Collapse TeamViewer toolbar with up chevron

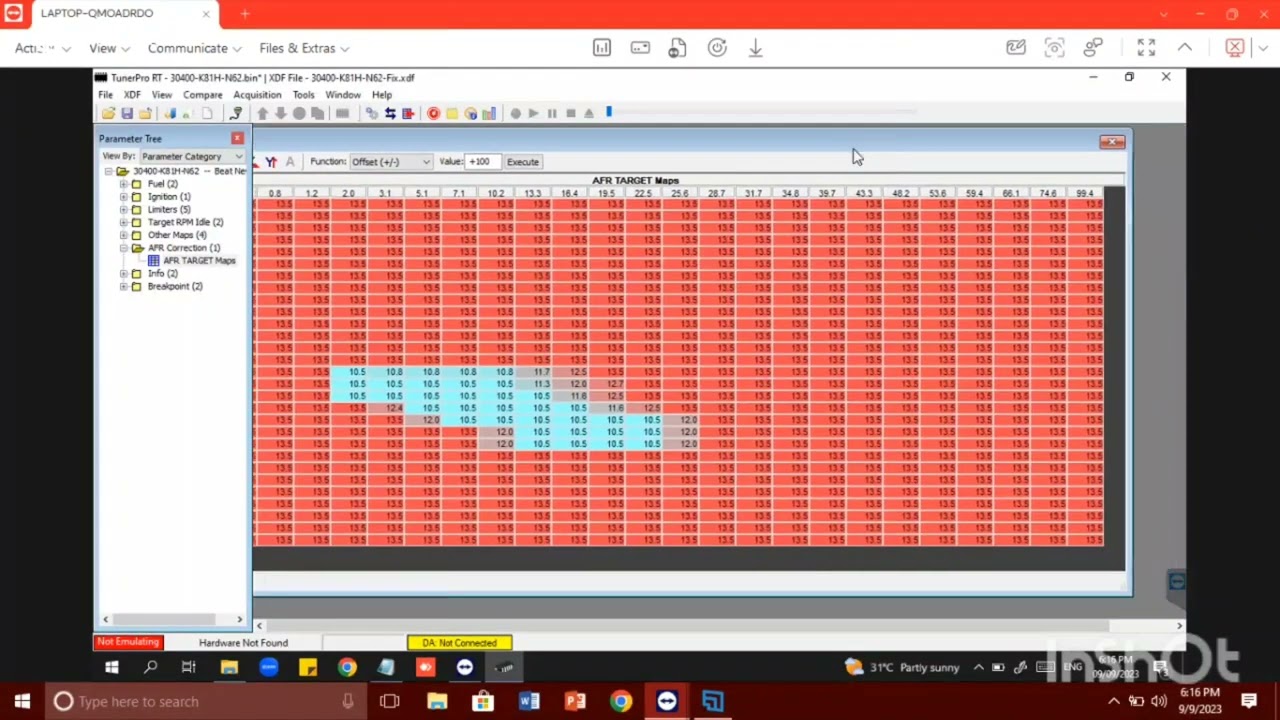coord(1185,48)
